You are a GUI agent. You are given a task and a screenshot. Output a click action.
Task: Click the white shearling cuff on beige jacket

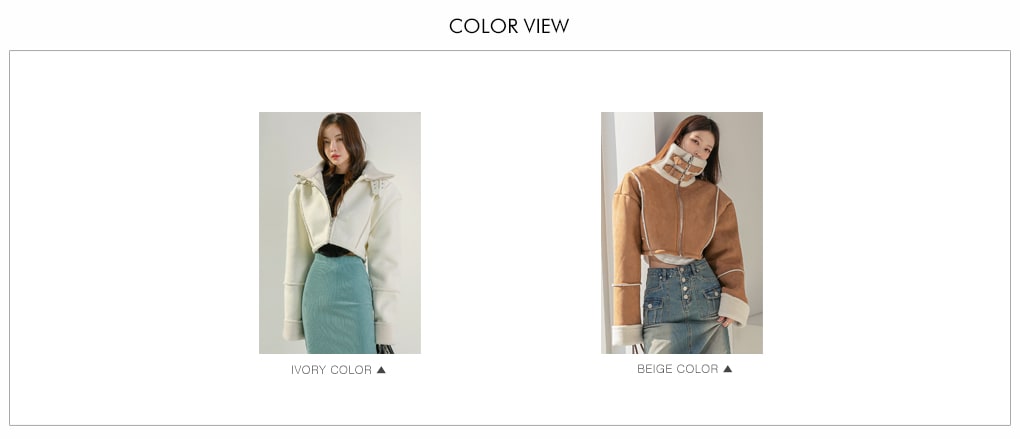point(735,307)
